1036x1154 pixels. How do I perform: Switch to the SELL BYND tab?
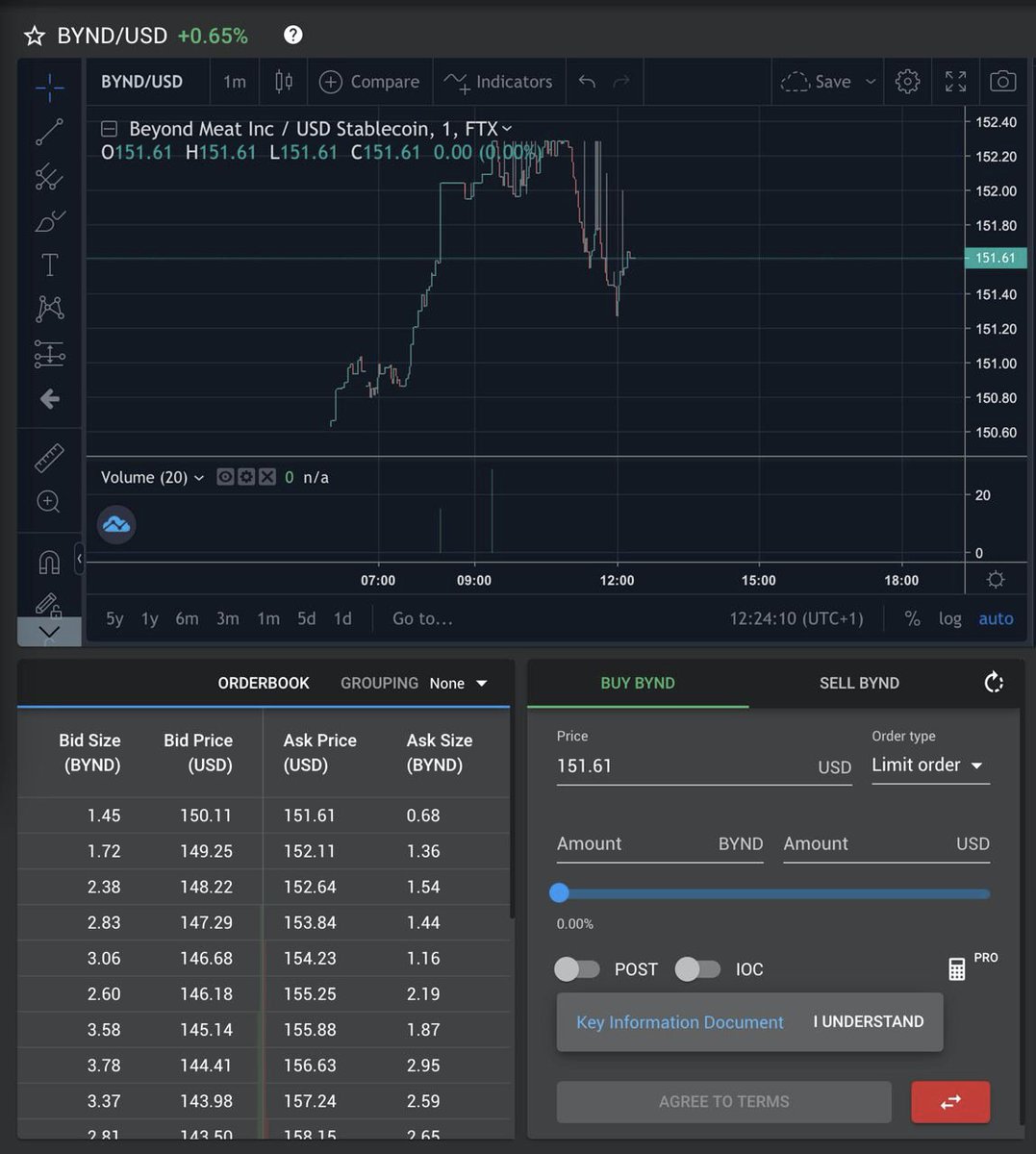point(859,683)
